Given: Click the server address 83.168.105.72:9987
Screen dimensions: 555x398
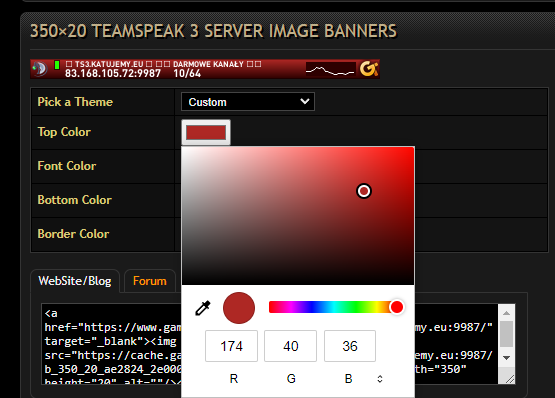Looking at the screenshot, I should click(113, 73).
